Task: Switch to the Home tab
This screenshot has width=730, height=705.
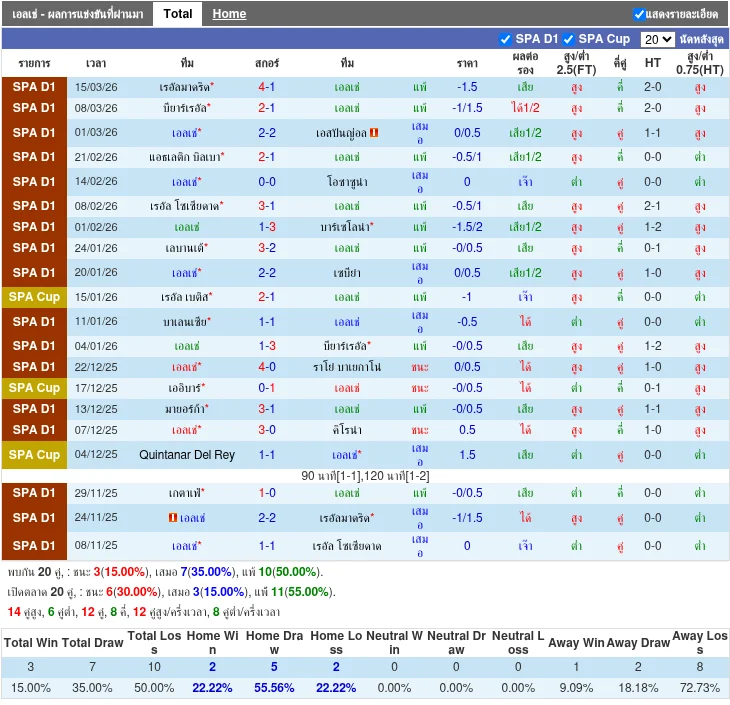Action: (229, 14)
